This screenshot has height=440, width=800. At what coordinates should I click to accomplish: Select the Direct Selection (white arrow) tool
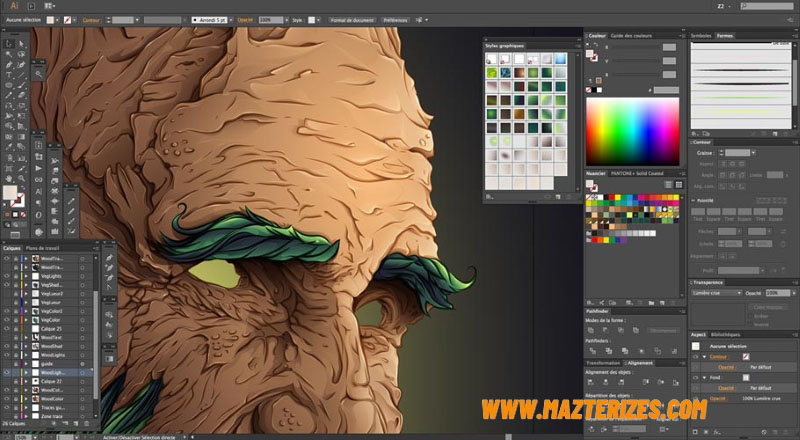[21, 44]
